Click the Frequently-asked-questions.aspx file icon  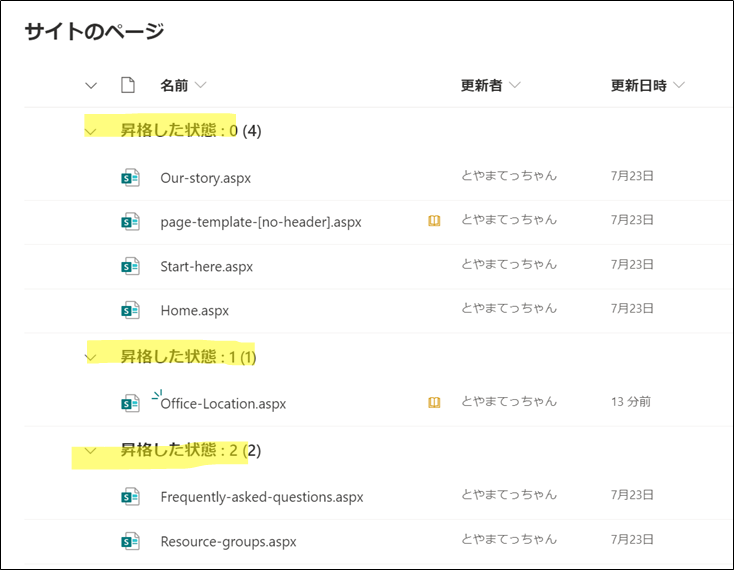[130, 497]
